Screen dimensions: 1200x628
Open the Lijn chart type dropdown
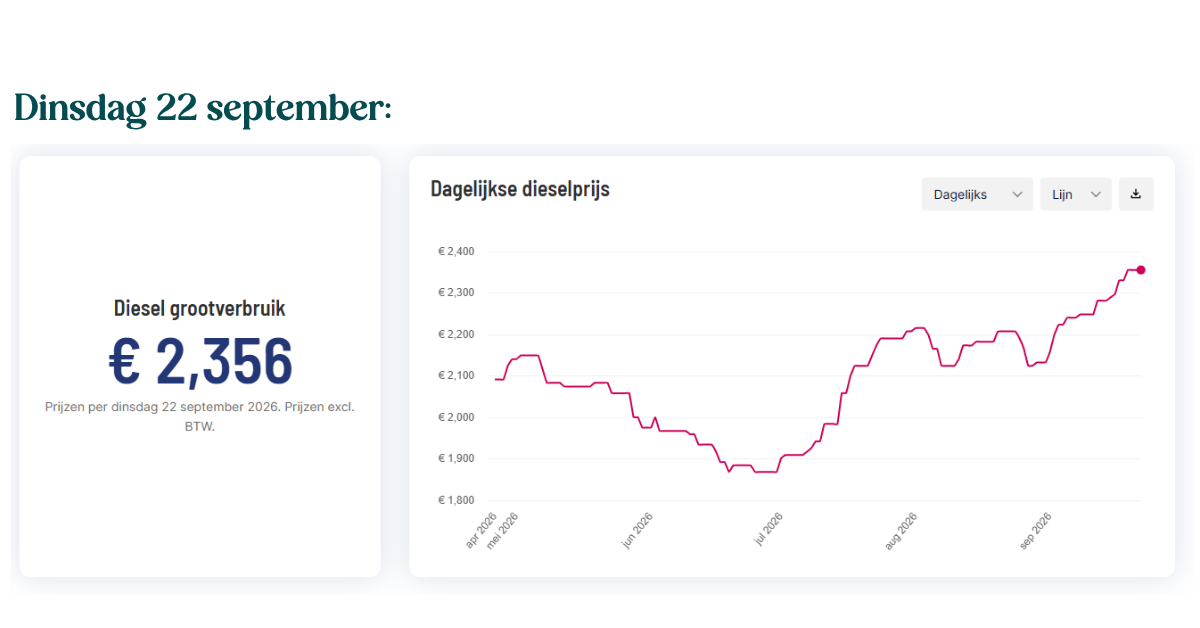(1076, 194)
